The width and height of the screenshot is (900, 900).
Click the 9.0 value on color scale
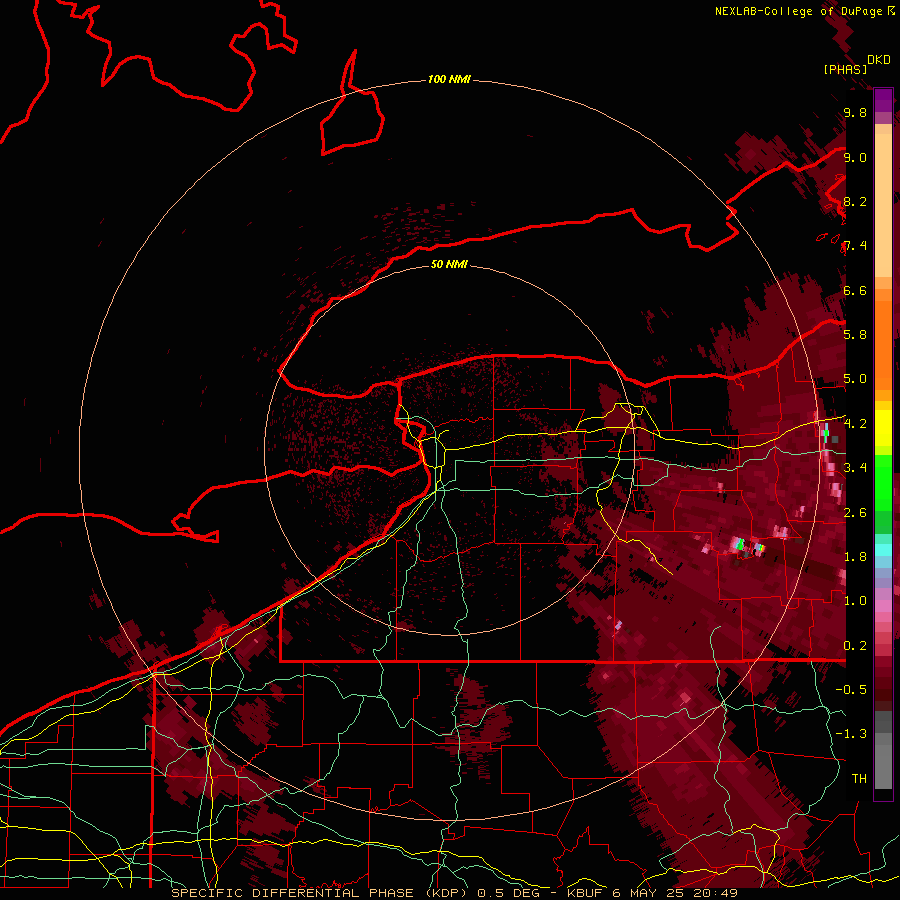tap(855, 157)
